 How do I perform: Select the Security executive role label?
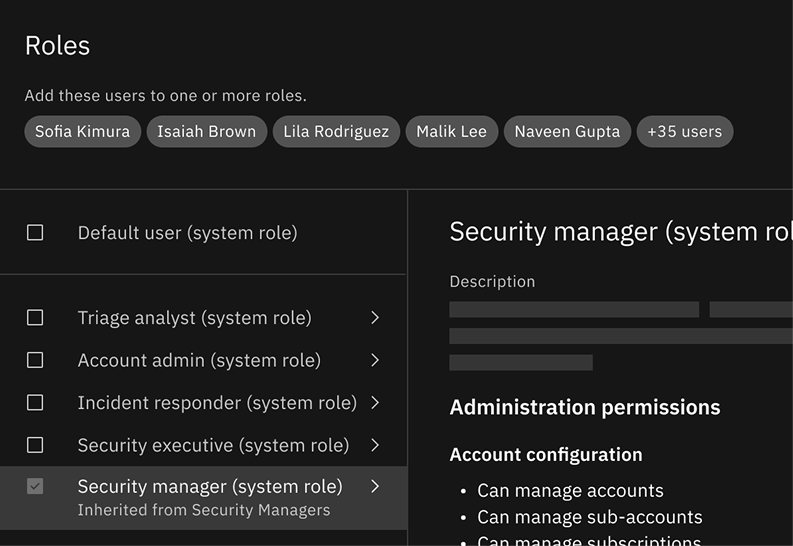pyautogui.click(x=213, y=445)
